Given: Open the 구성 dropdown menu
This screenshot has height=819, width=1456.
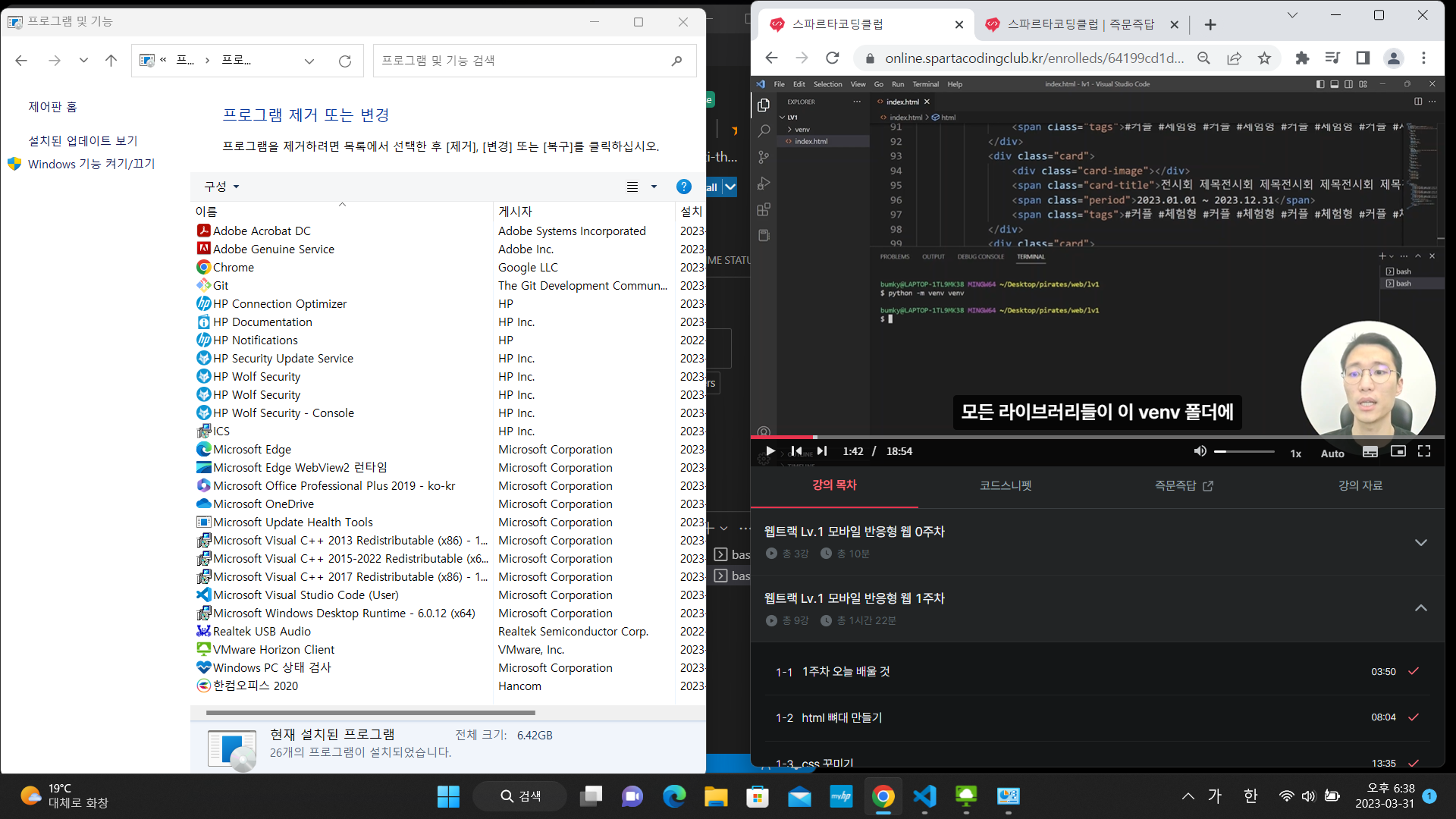Looking at the screenshot, I should click(221, 187).
